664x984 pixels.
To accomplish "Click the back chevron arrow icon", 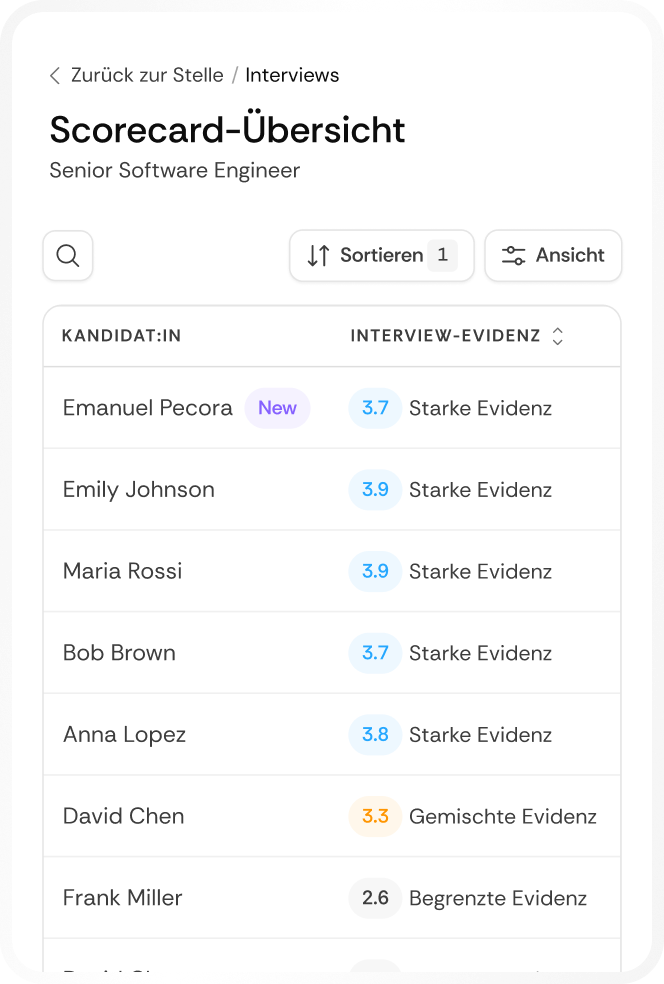I will (55, 75).
